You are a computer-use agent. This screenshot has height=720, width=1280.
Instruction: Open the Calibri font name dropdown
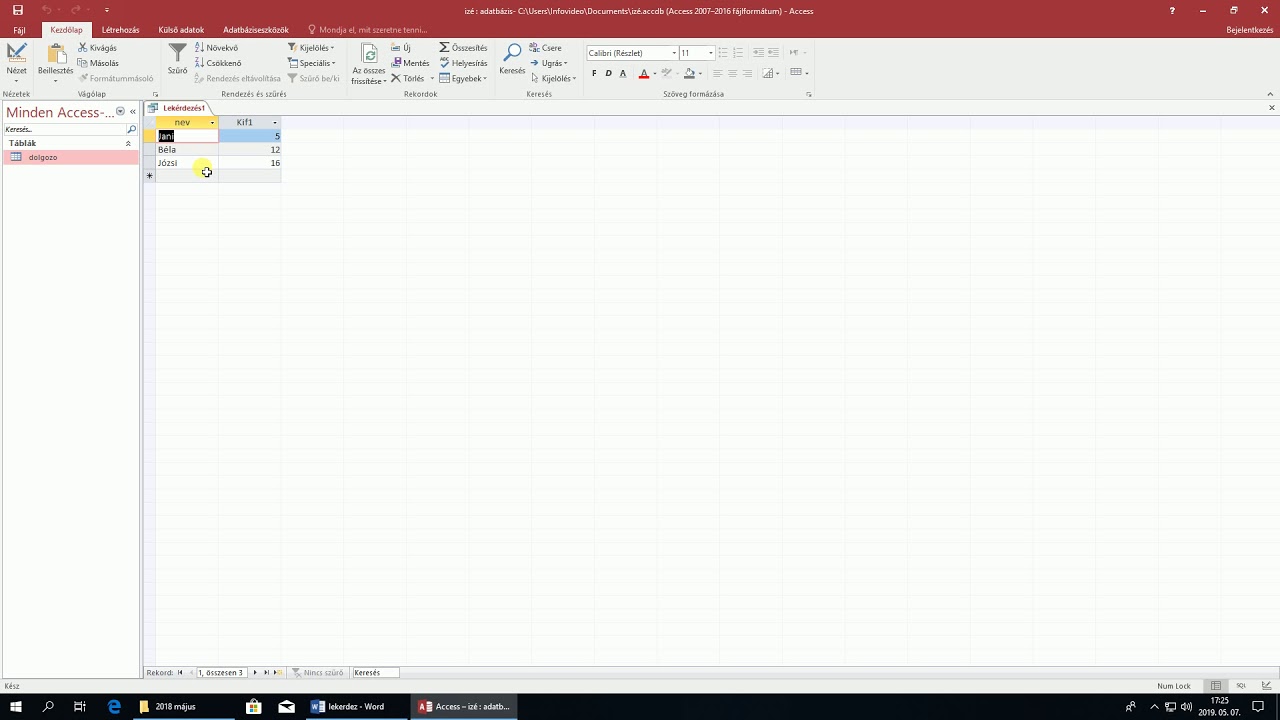click(674, 53)
